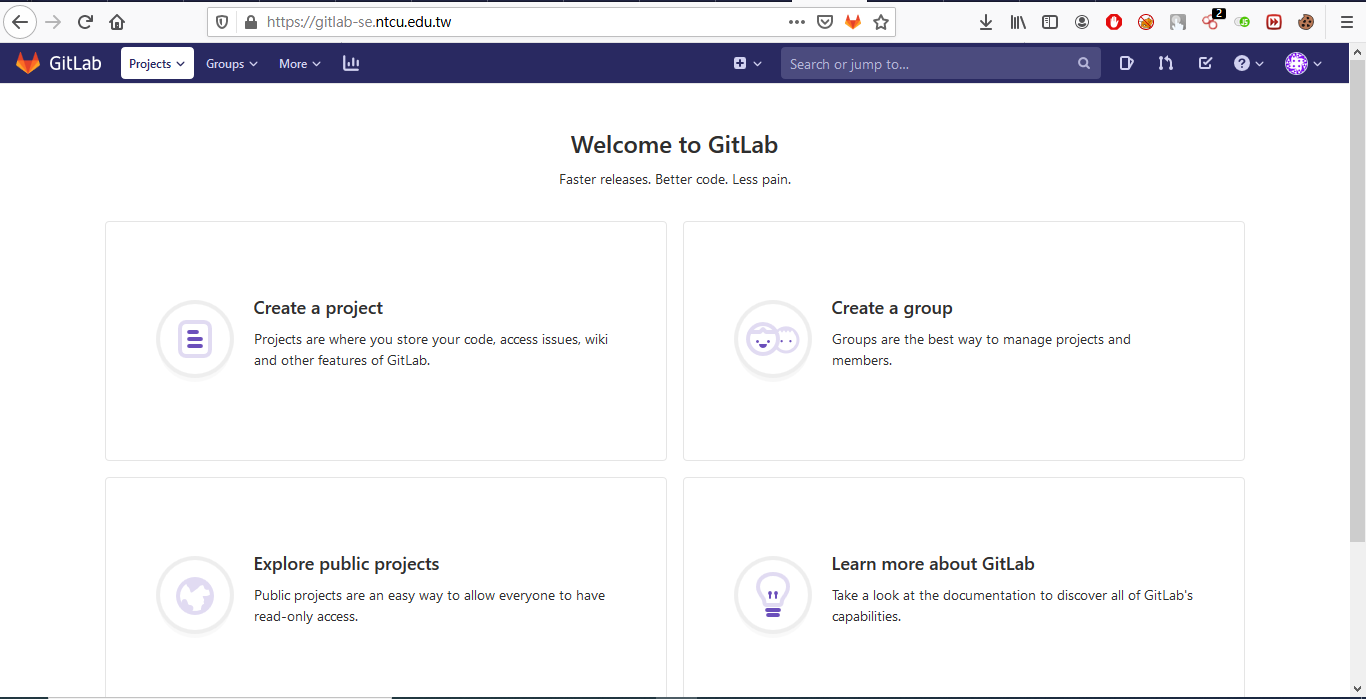Click the project document icon
The height and width of the screenshot is (699, 1366).
[195, 339]
